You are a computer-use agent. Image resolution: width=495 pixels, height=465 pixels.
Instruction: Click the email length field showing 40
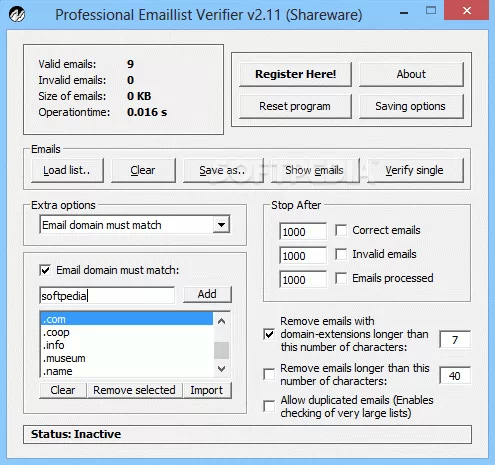click(x=455, y=376)
